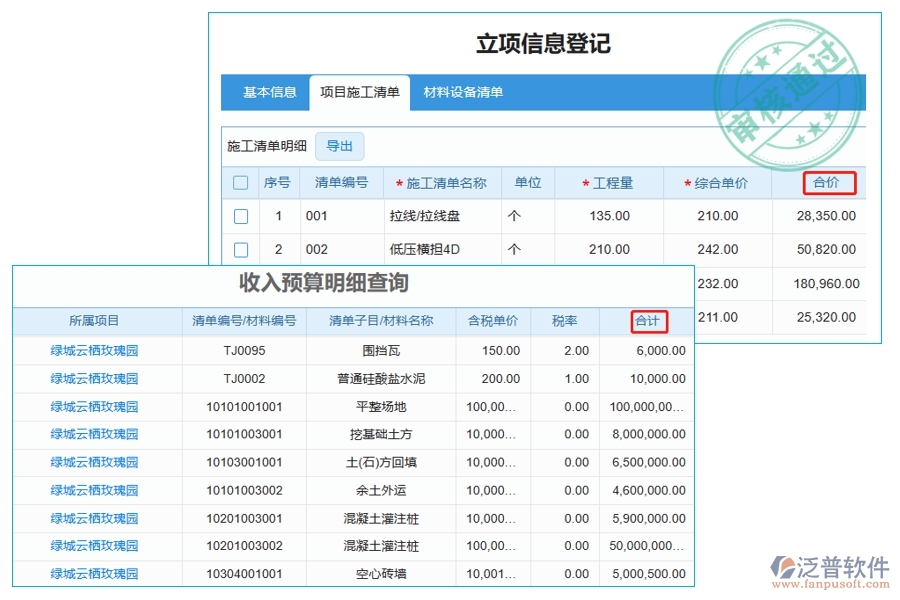Image resolution: width=900 pixels, height=600 pixels.
Task: Click the 导出 export button
Action: point(339,146)
